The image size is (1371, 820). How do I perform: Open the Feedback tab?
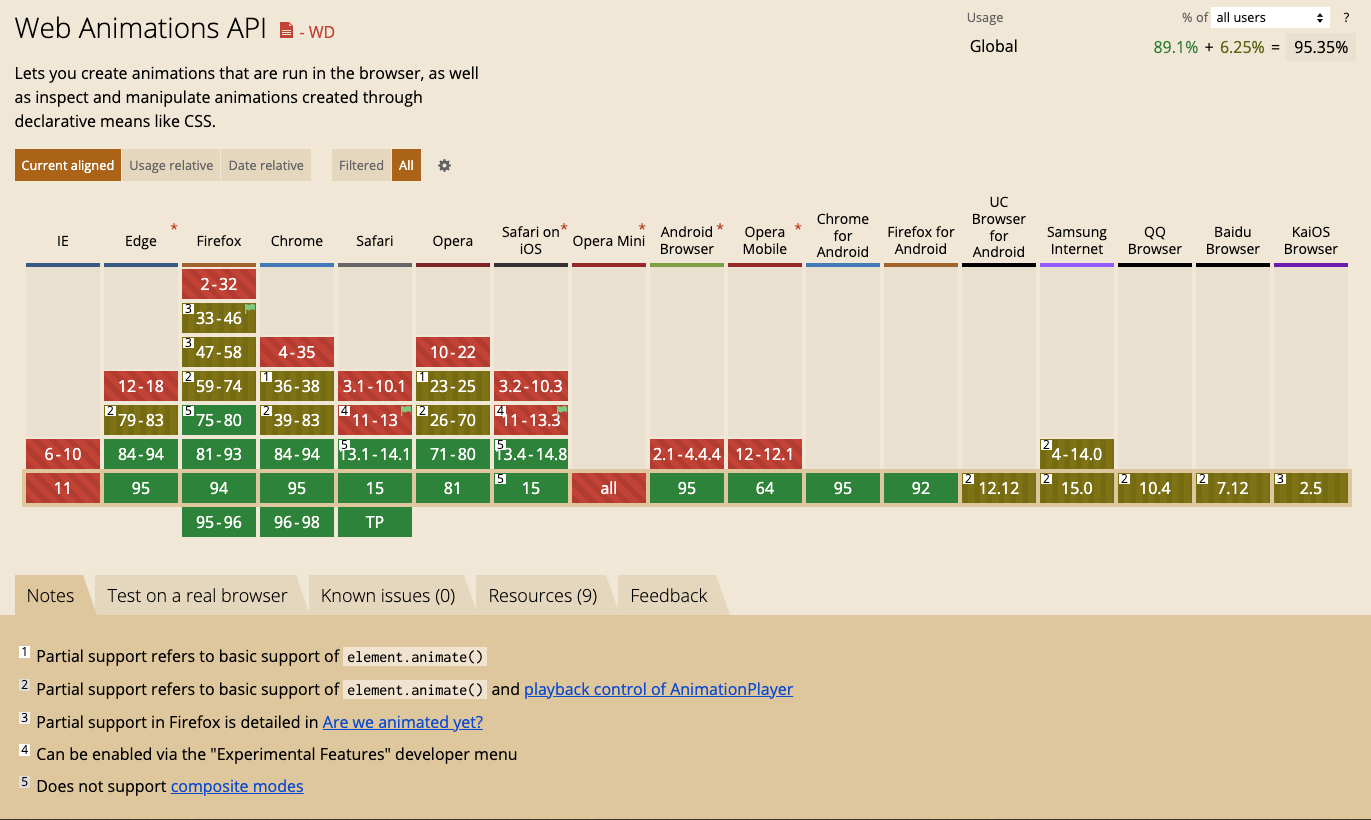pos(669,595)
